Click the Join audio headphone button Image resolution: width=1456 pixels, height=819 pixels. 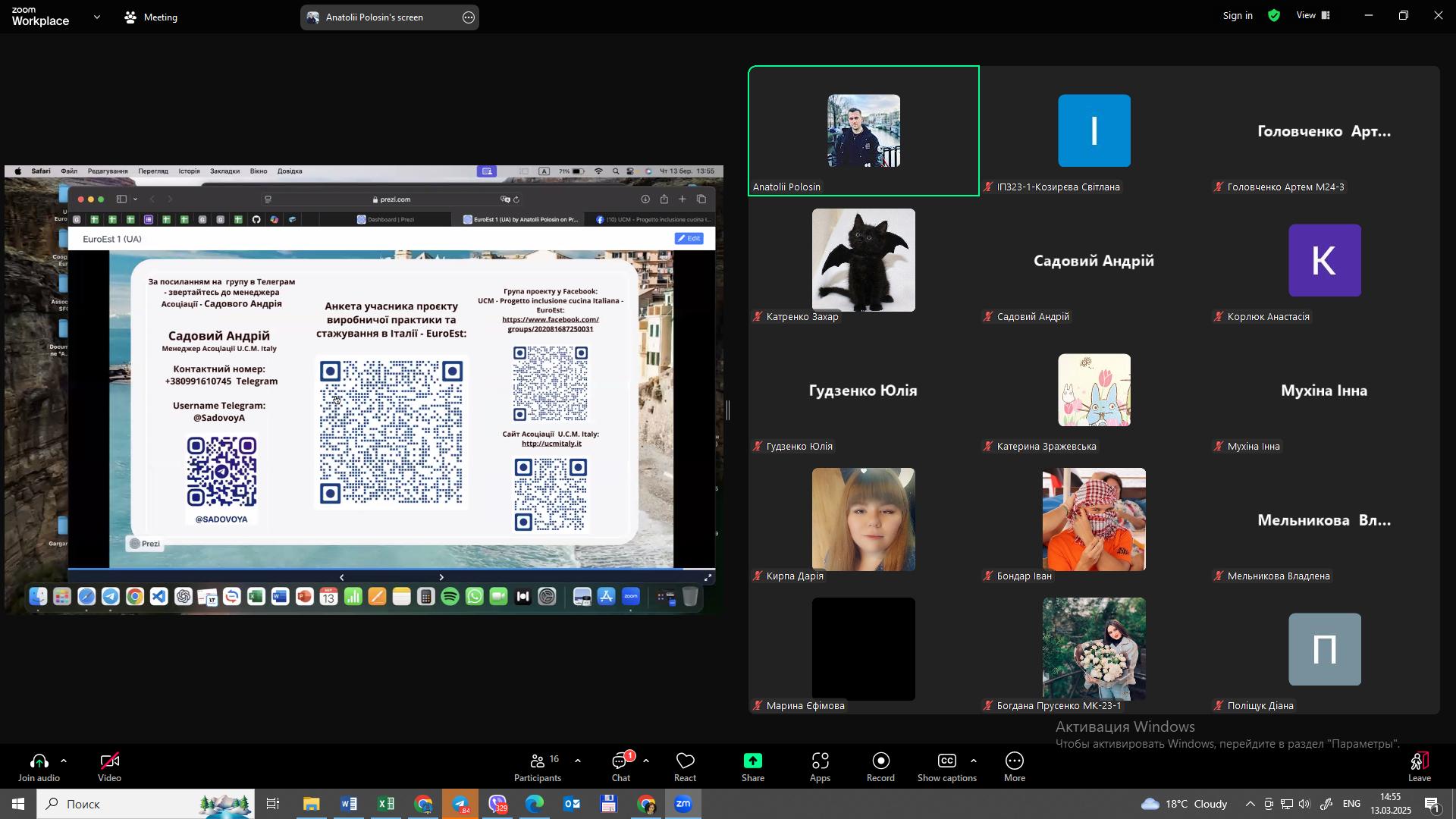39,767
